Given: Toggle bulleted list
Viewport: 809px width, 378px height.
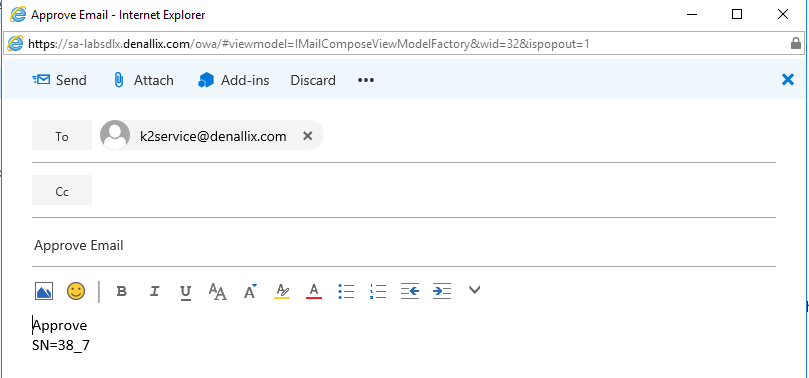Looking at the screenshot, I should coord(346,291).
